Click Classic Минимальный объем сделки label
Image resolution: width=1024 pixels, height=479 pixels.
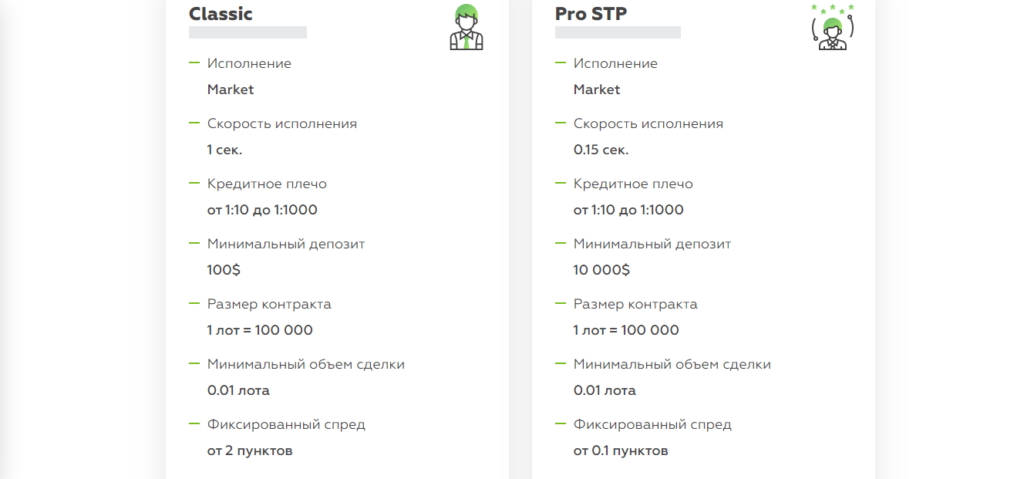[x=306, y=364]
